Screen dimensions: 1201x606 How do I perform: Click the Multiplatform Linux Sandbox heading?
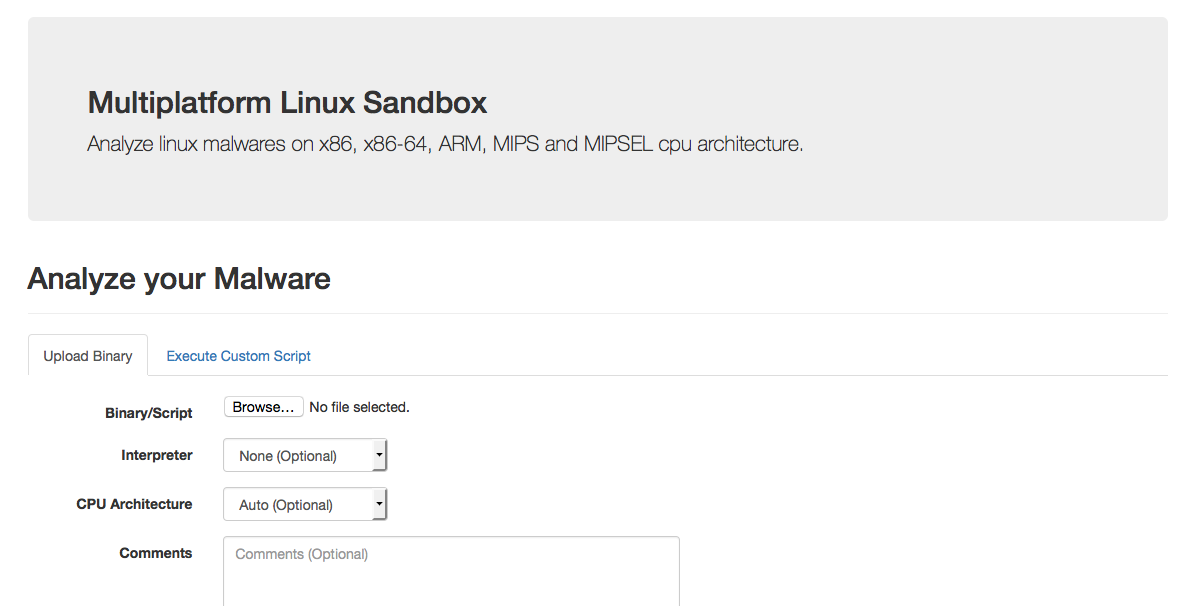[x=287, y=103]
